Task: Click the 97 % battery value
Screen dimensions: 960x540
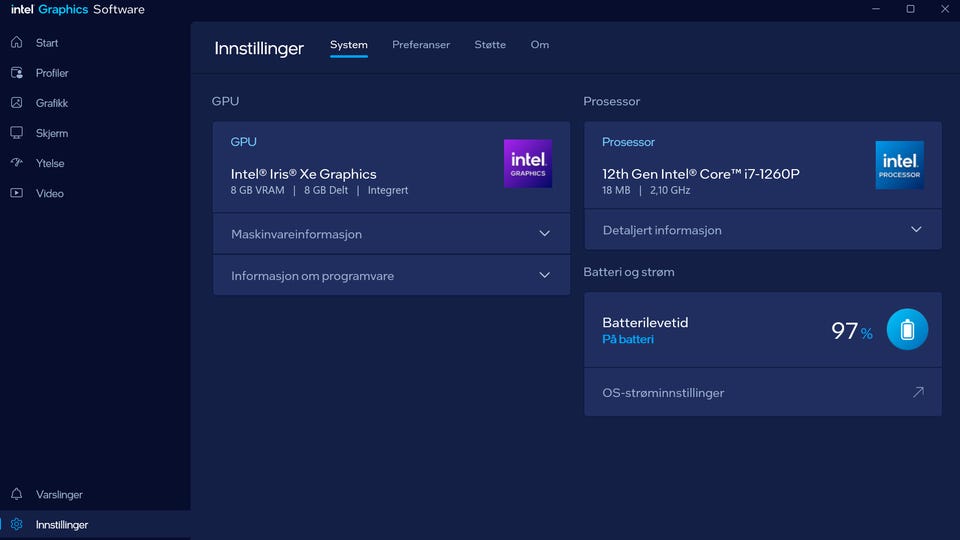Action: click(x=852, y=331)
